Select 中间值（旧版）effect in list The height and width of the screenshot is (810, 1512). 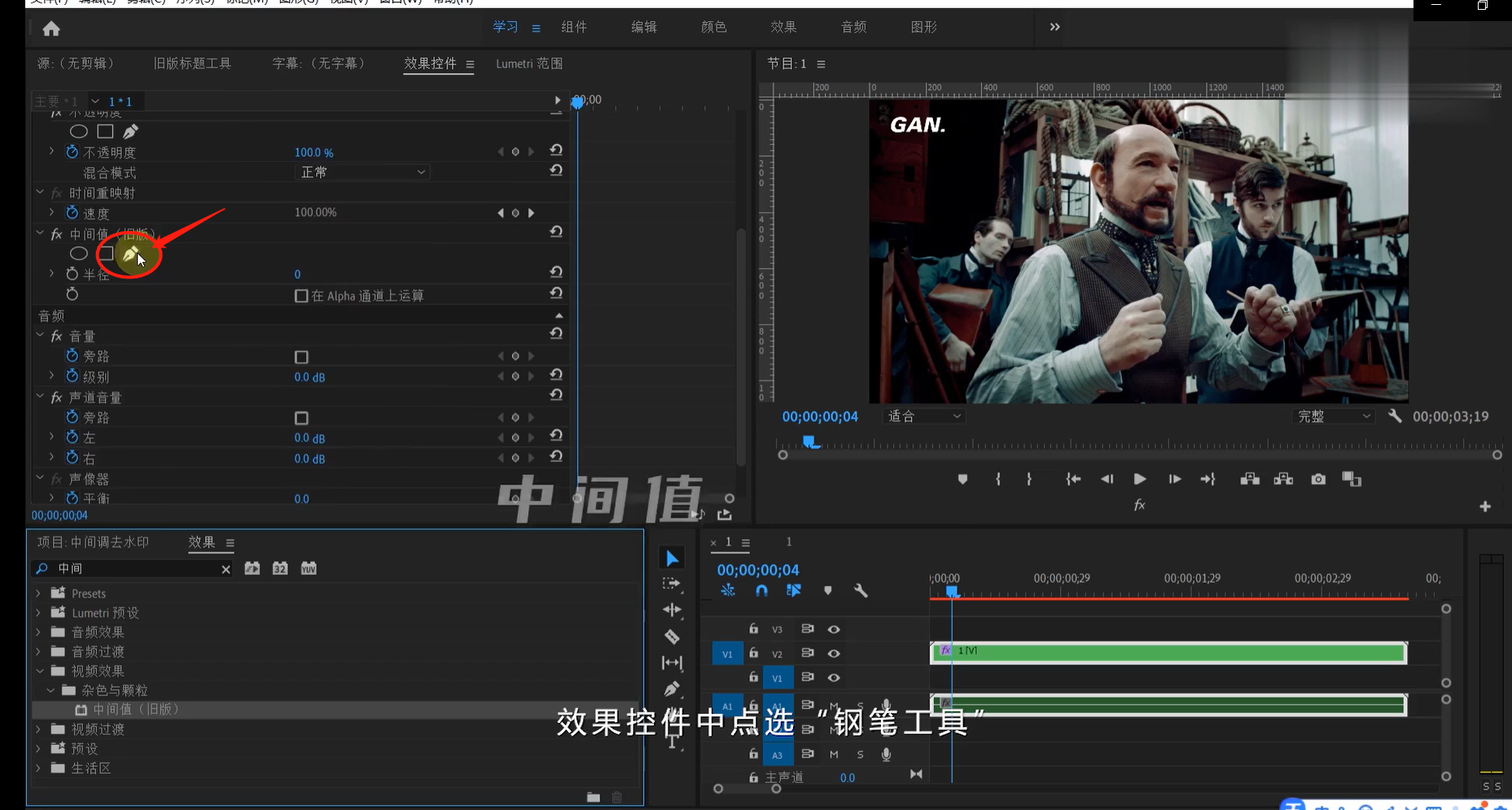(136, 709)
